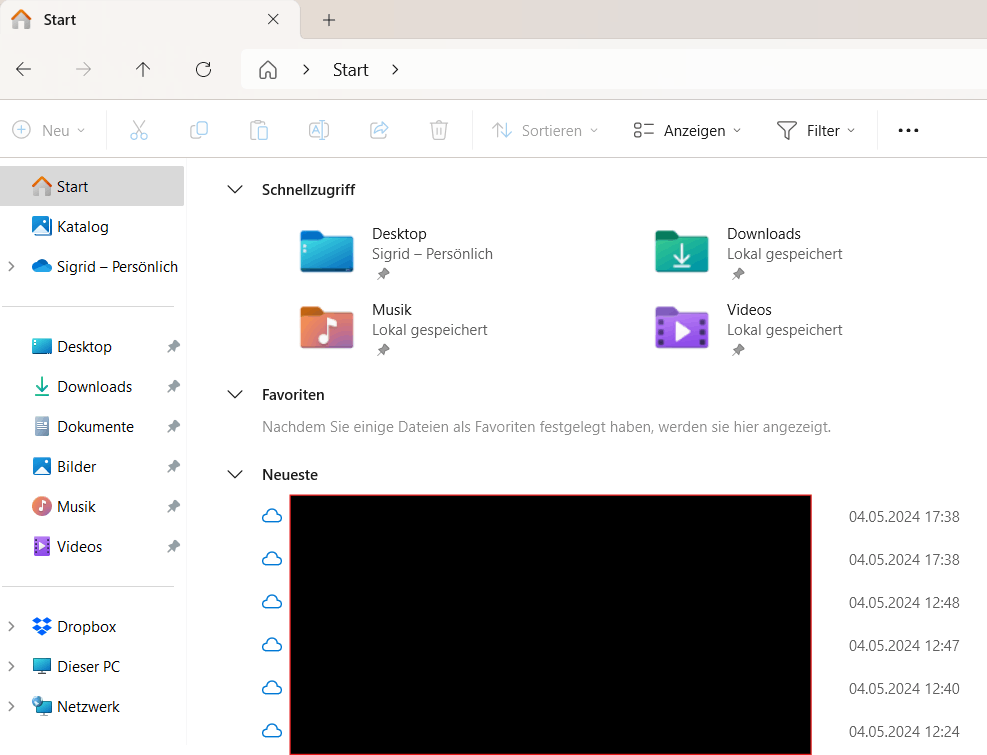Click the Rename icon in toolbar
Image resolution: width=987 pixels, height=755 pixels.
(x=319, y=130)
